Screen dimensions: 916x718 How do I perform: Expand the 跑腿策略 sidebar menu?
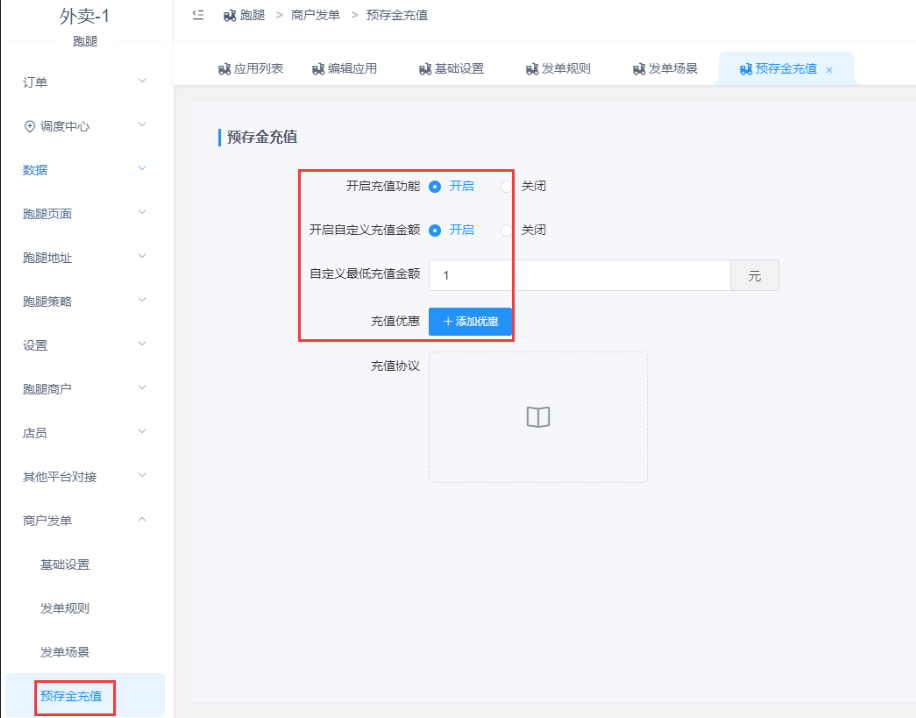85,301
